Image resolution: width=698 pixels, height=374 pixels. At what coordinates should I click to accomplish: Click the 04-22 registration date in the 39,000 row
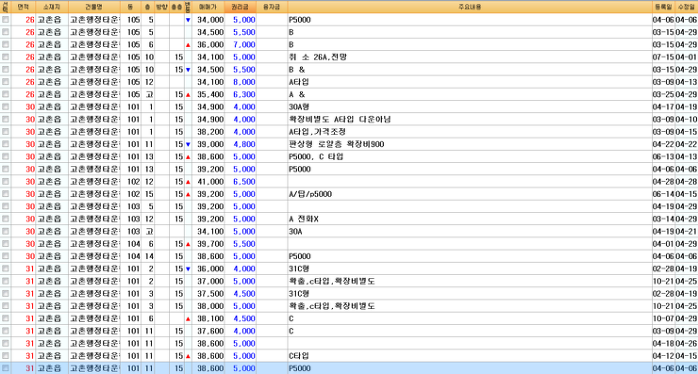point(663,144)
